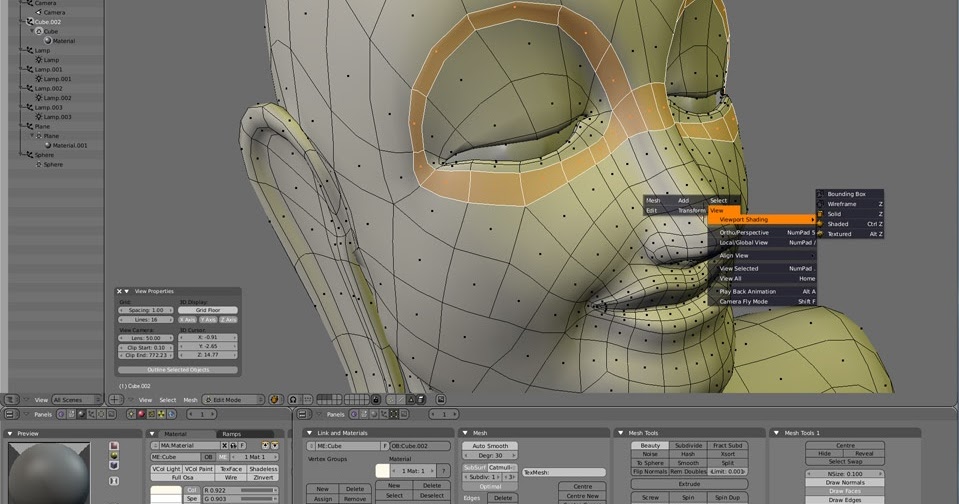Open the outliner window type selector
Viewport: 959px width, 504px height.
click(x=10, y=399)
